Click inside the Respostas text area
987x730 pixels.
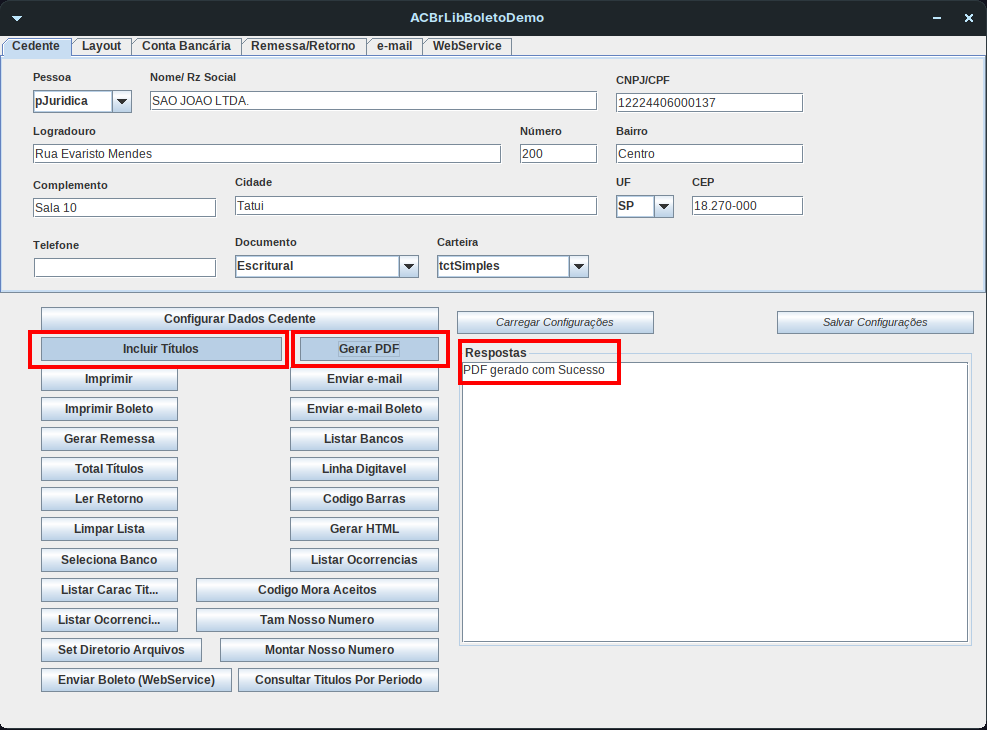(x=715, y=502)
